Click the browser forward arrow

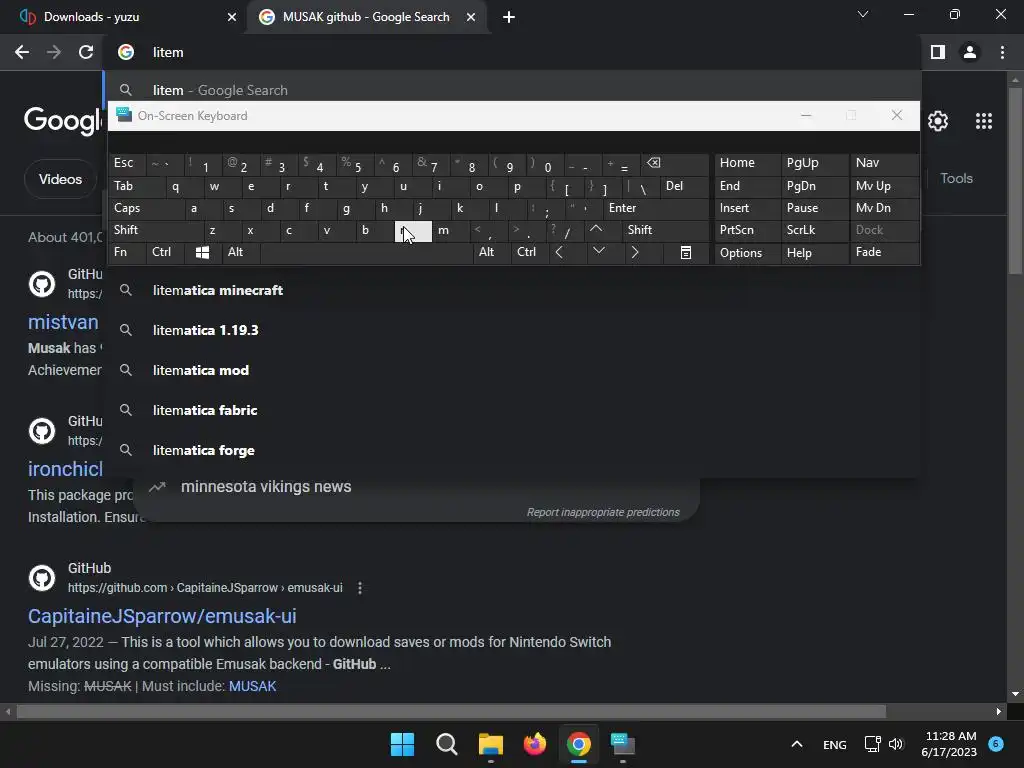pos(54,52)
